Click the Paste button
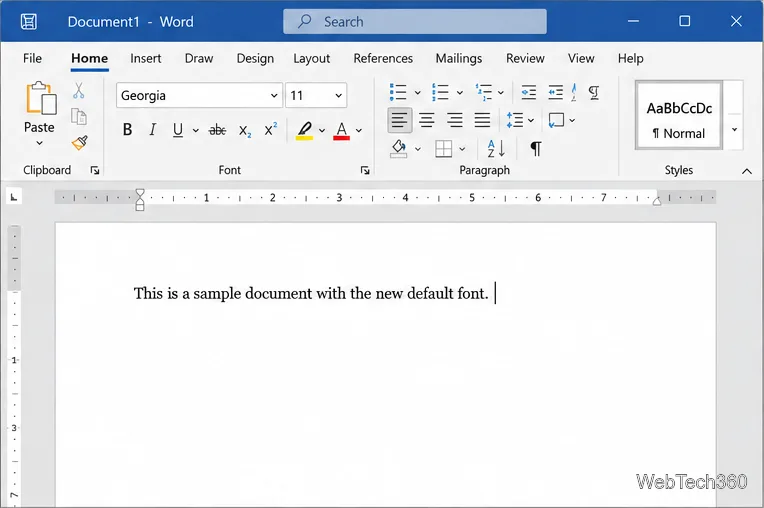Viewport: 764px width, 508px height. 39,114
